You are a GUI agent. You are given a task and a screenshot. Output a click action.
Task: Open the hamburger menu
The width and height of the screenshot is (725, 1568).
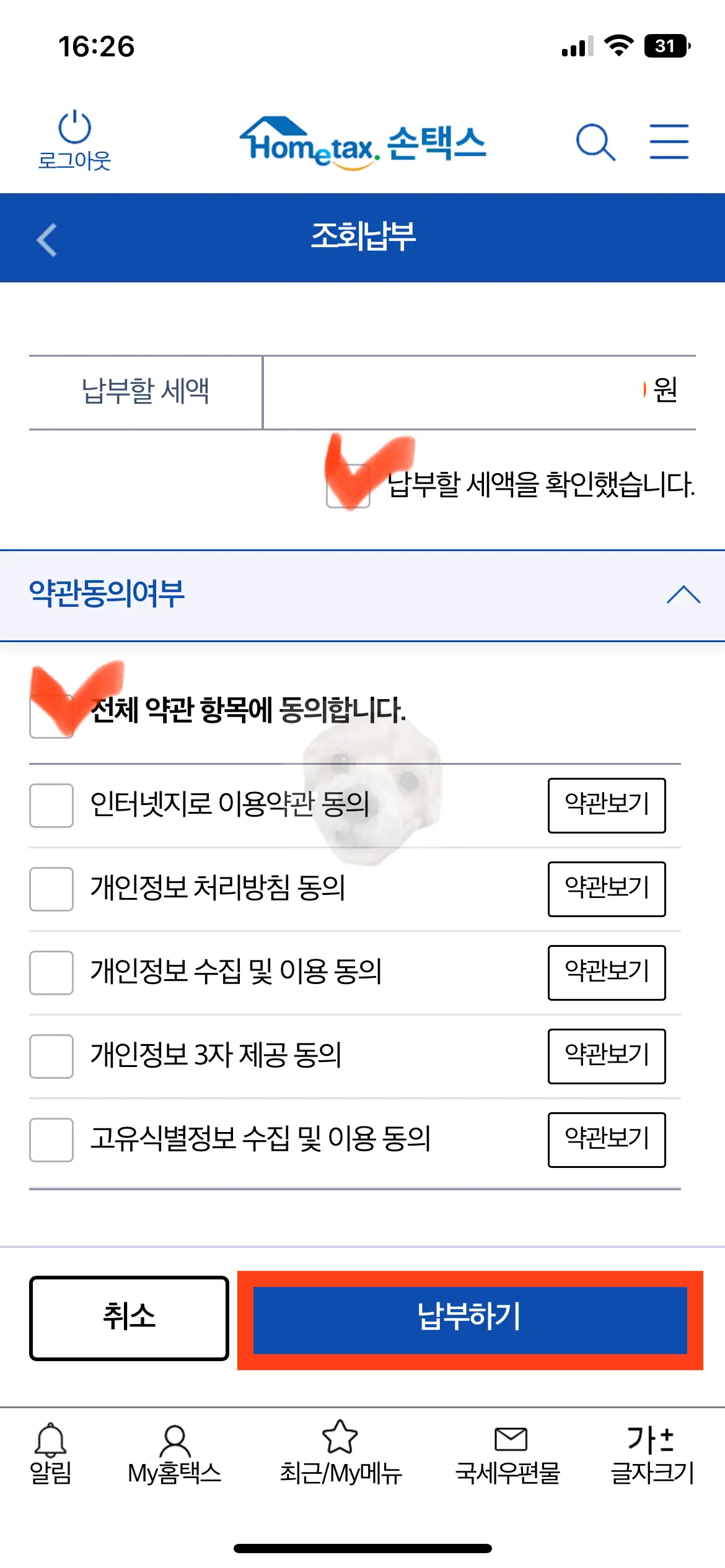click(x=669, y=141)
